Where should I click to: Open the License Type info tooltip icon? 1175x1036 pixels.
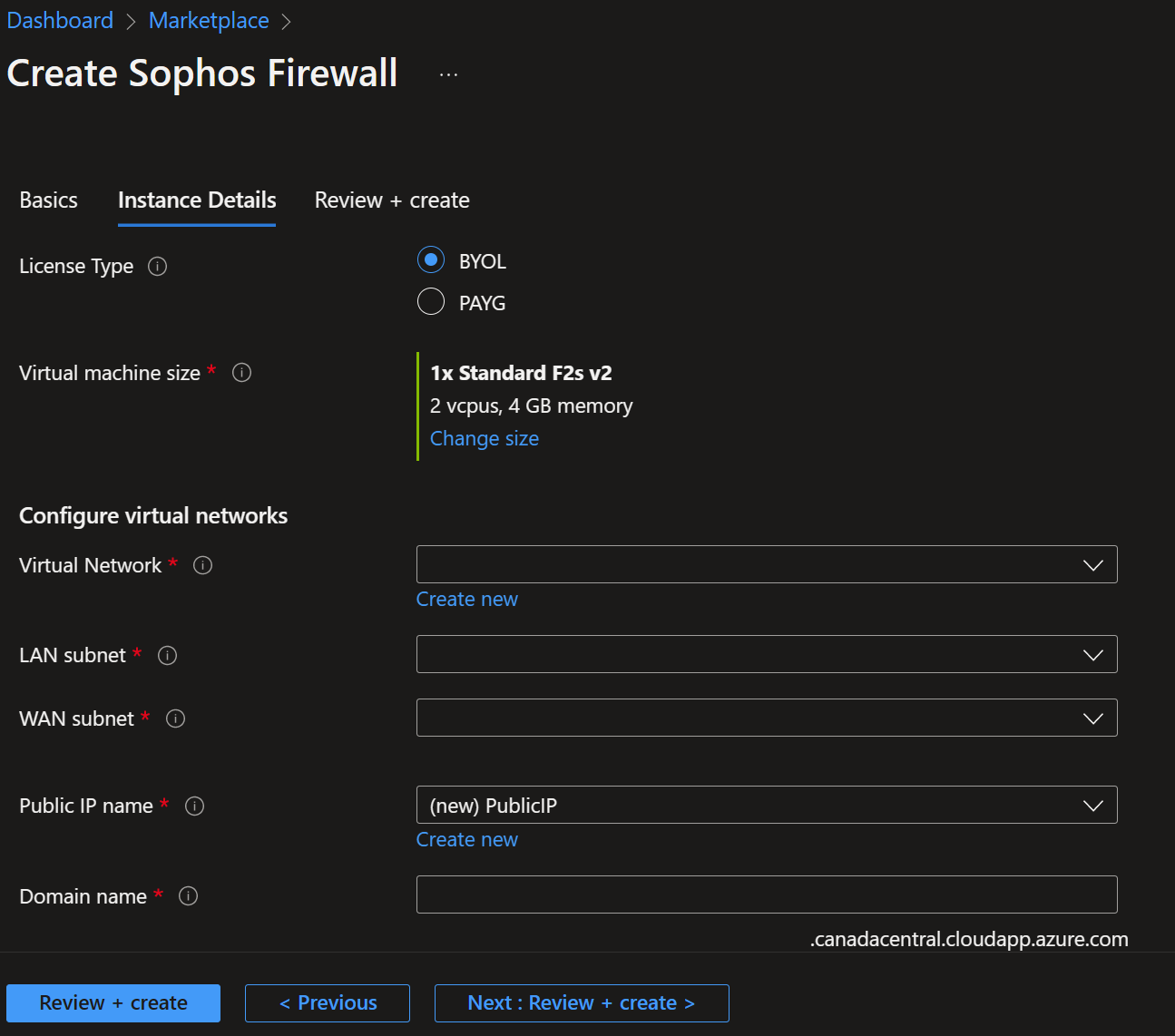click(157, 266)
